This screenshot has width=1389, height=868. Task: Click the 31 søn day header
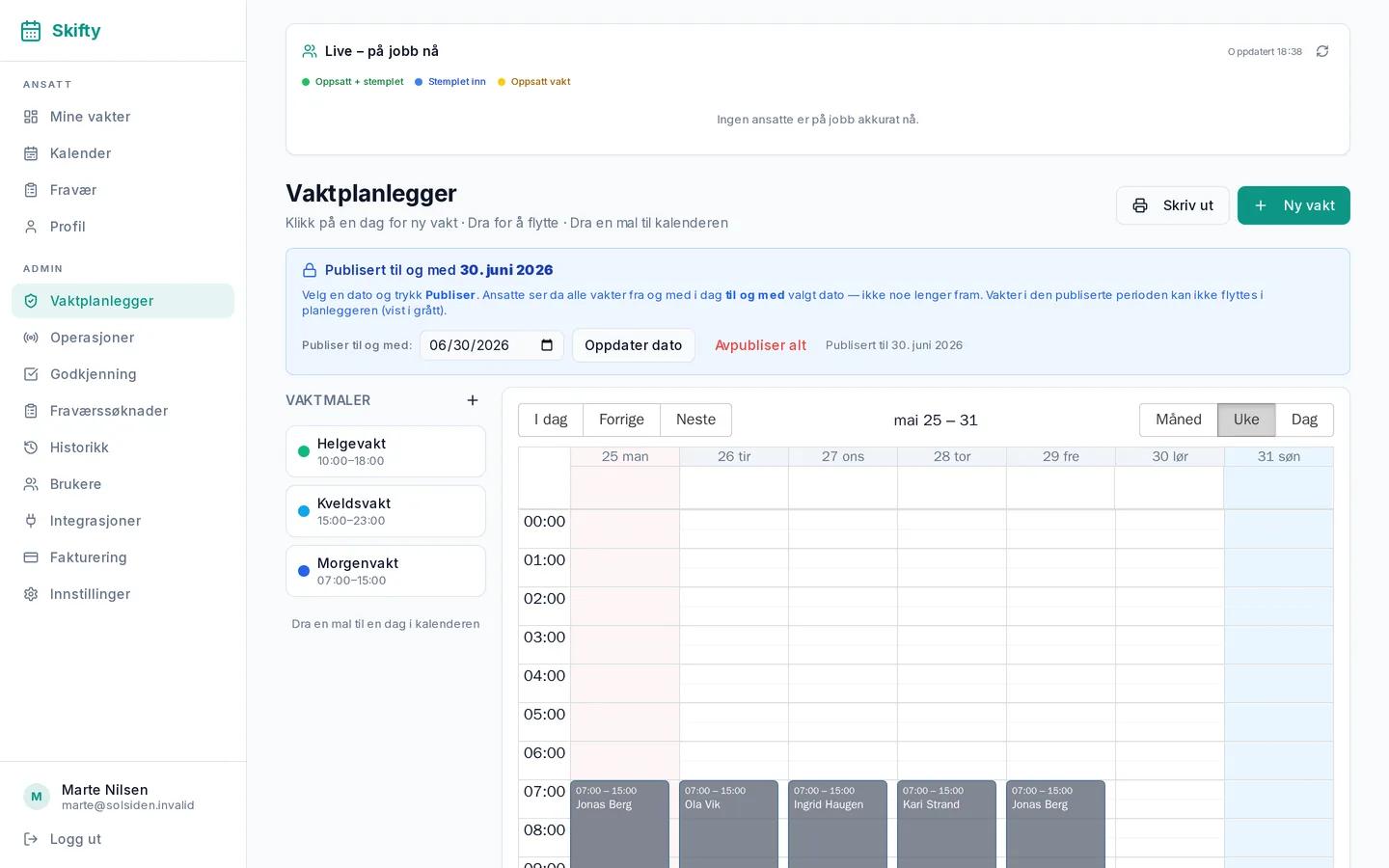point(1279,456)
